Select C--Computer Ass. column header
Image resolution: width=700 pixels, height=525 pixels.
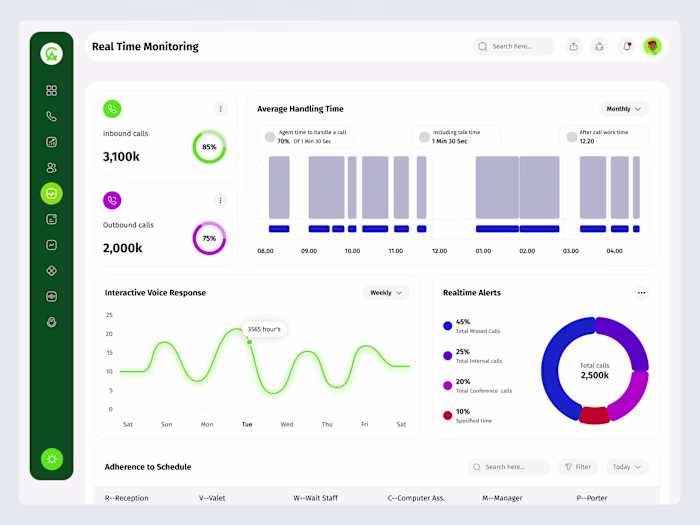pos(416,498)
